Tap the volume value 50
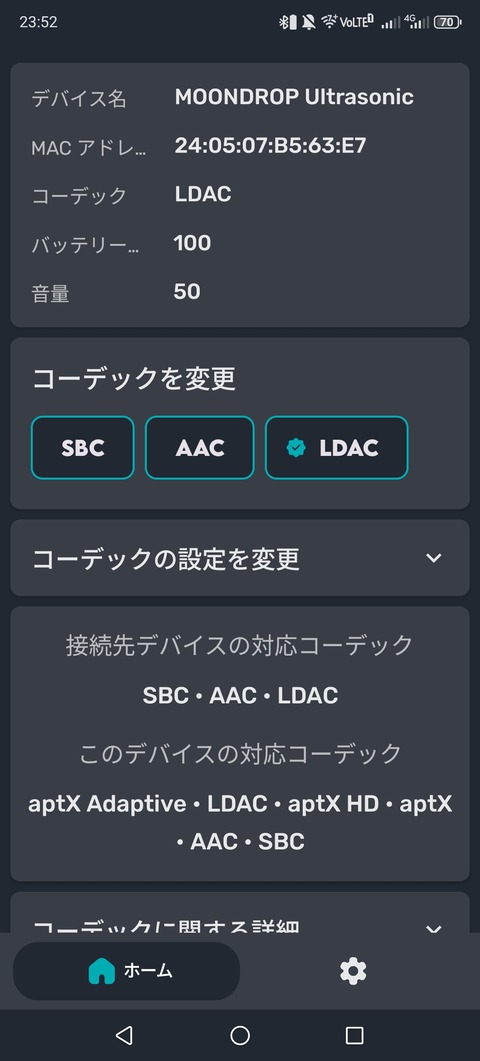480x1061 pixels. (x=187, y=292)
